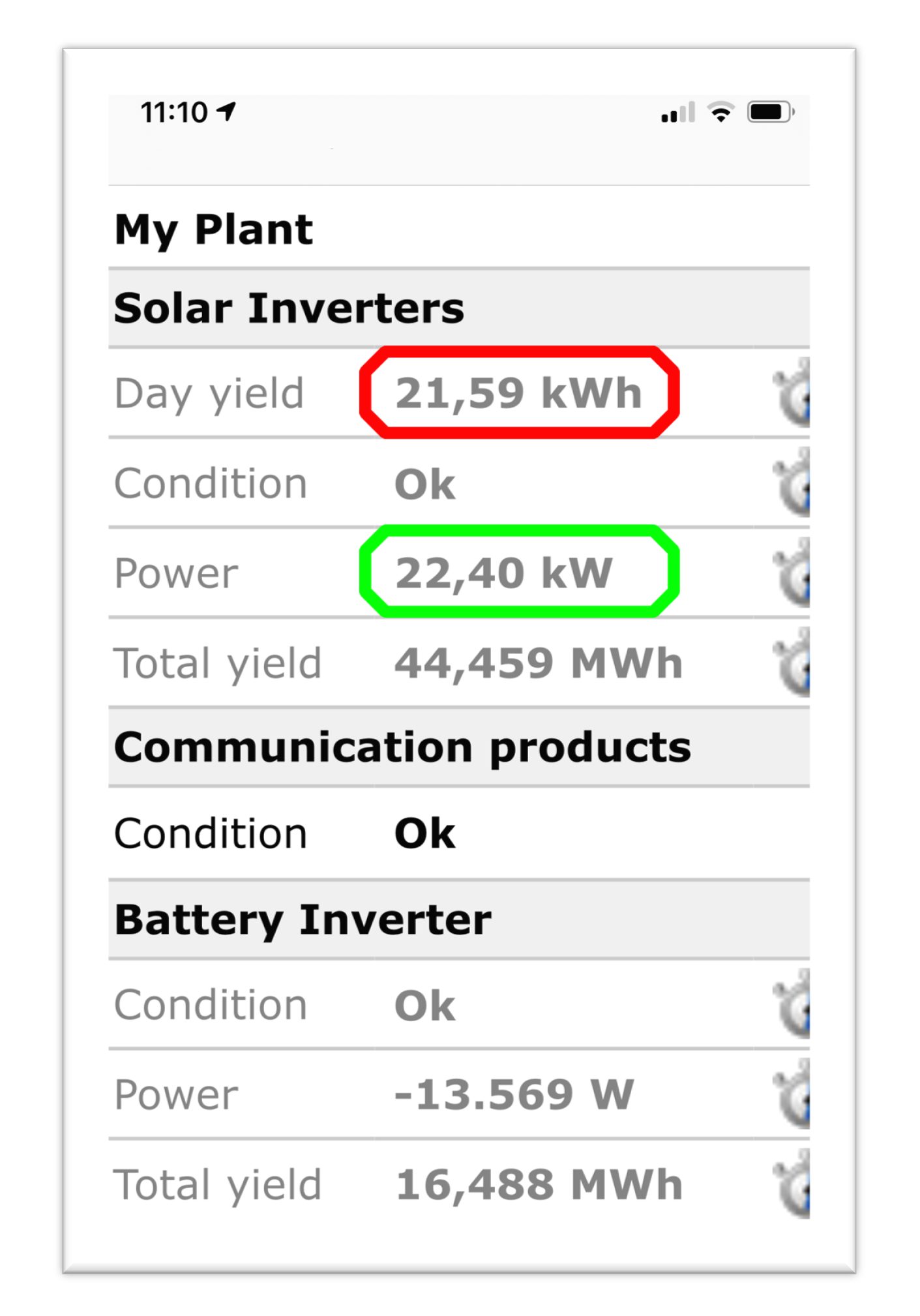
Task: Tap the cellular signal bars icon
Action: coord(677,113)
